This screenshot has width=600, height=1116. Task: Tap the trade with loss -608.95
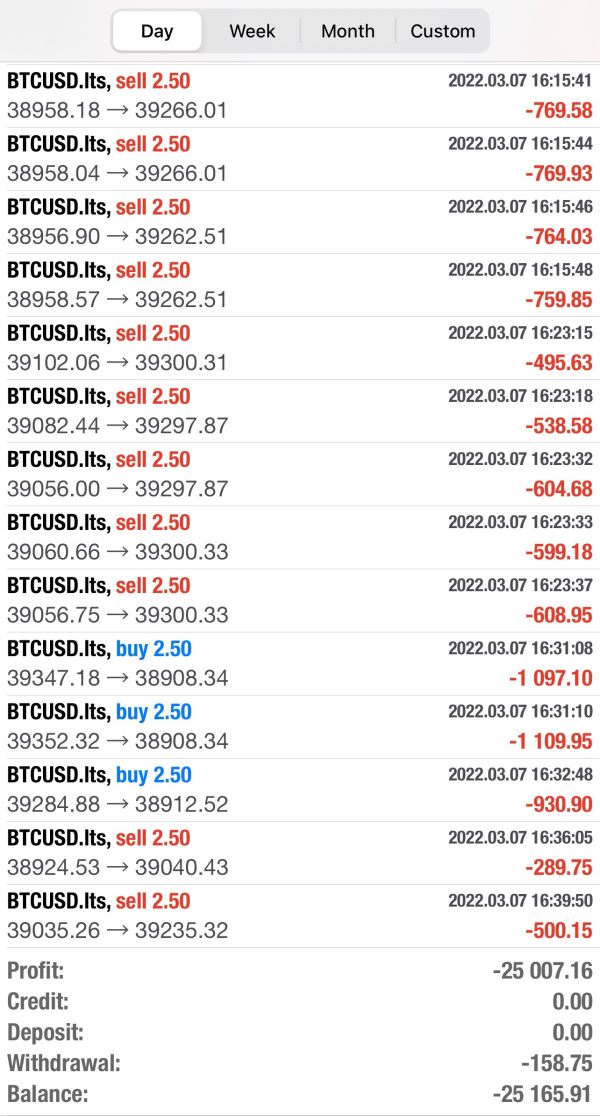click(300, 600)
